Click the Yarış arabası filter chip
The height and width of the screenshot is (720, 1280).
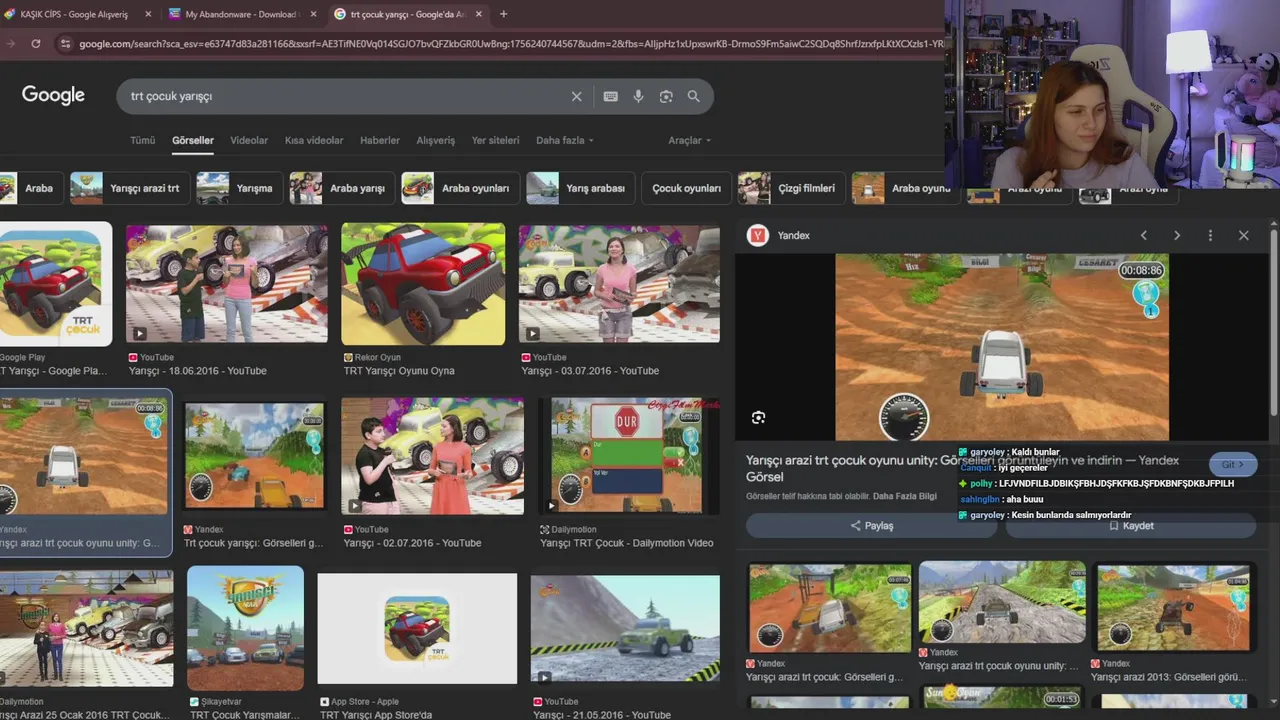(x=580, y=188)
